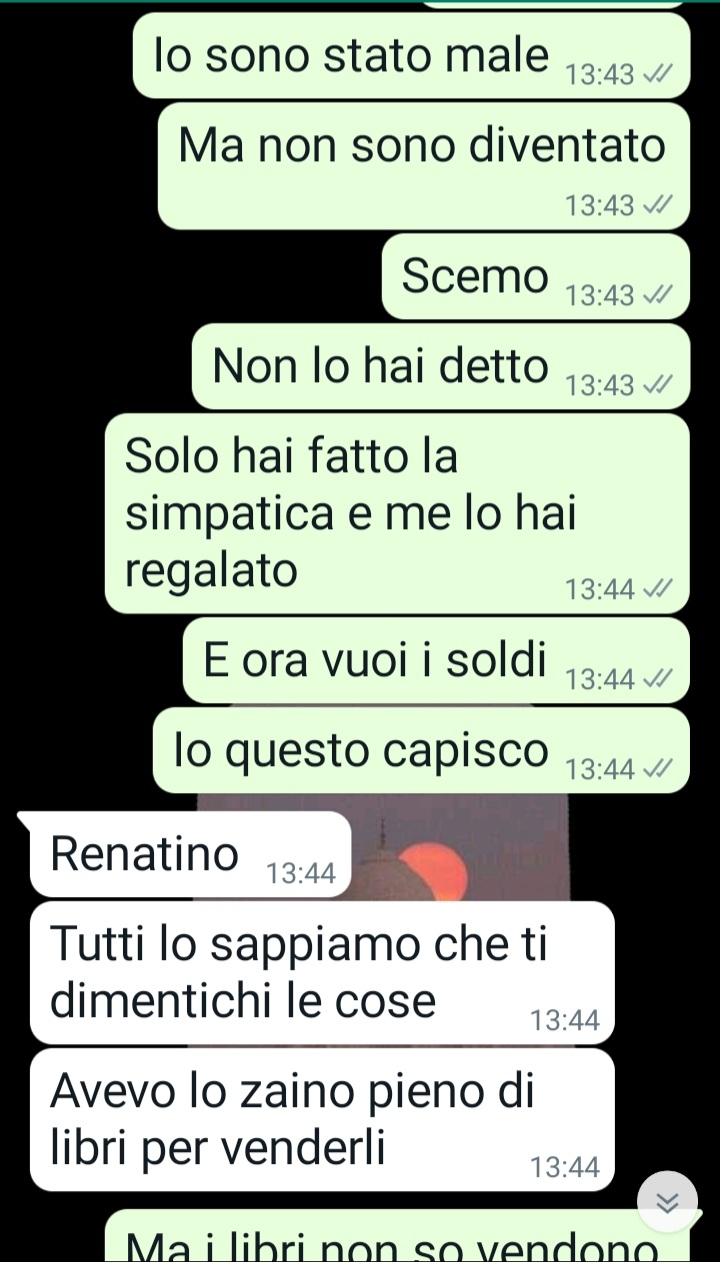Tap read checkmarks on "Scemo" message
This screenshot has width=720, height=1262.
(657, 296)
